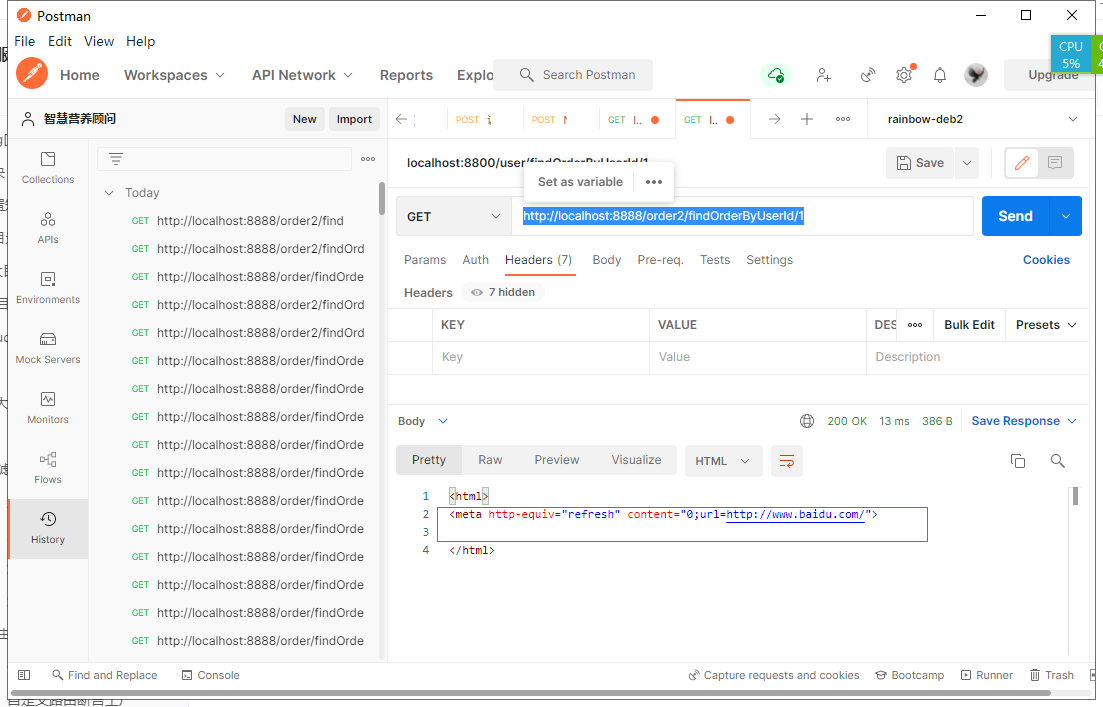This screenshot has width=1103, height=707.
Task: Open the Cookies link
Action: [x=1046, y=260]
